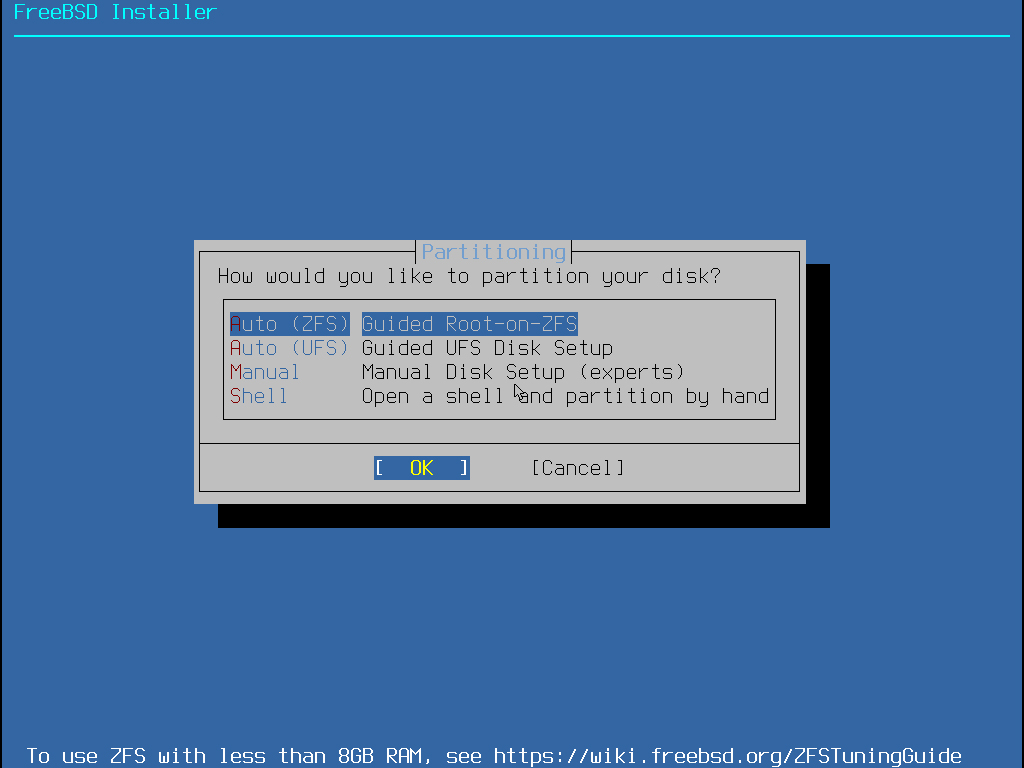Click the Guided UFS Disk Setup description

(487, 348)
